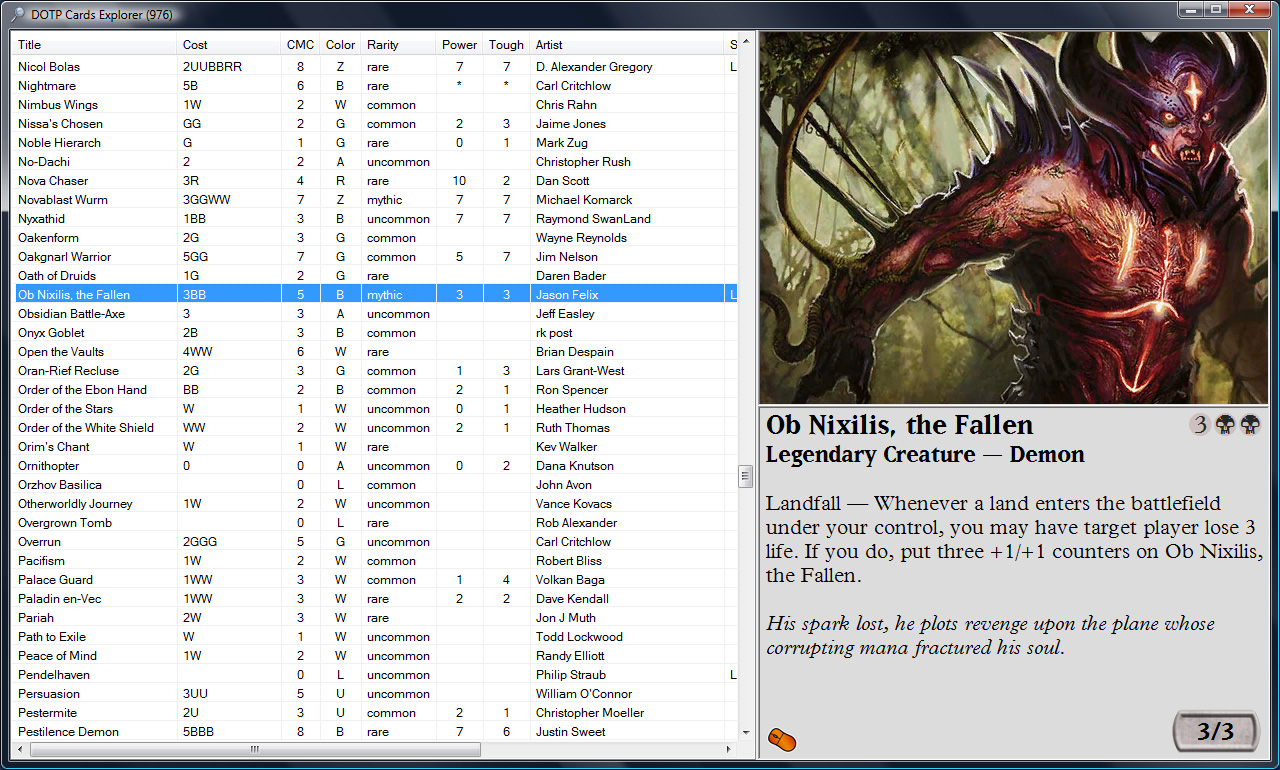Click the generic 3 mana cost symbol

pyautogui.click(x=1199, y=425)
